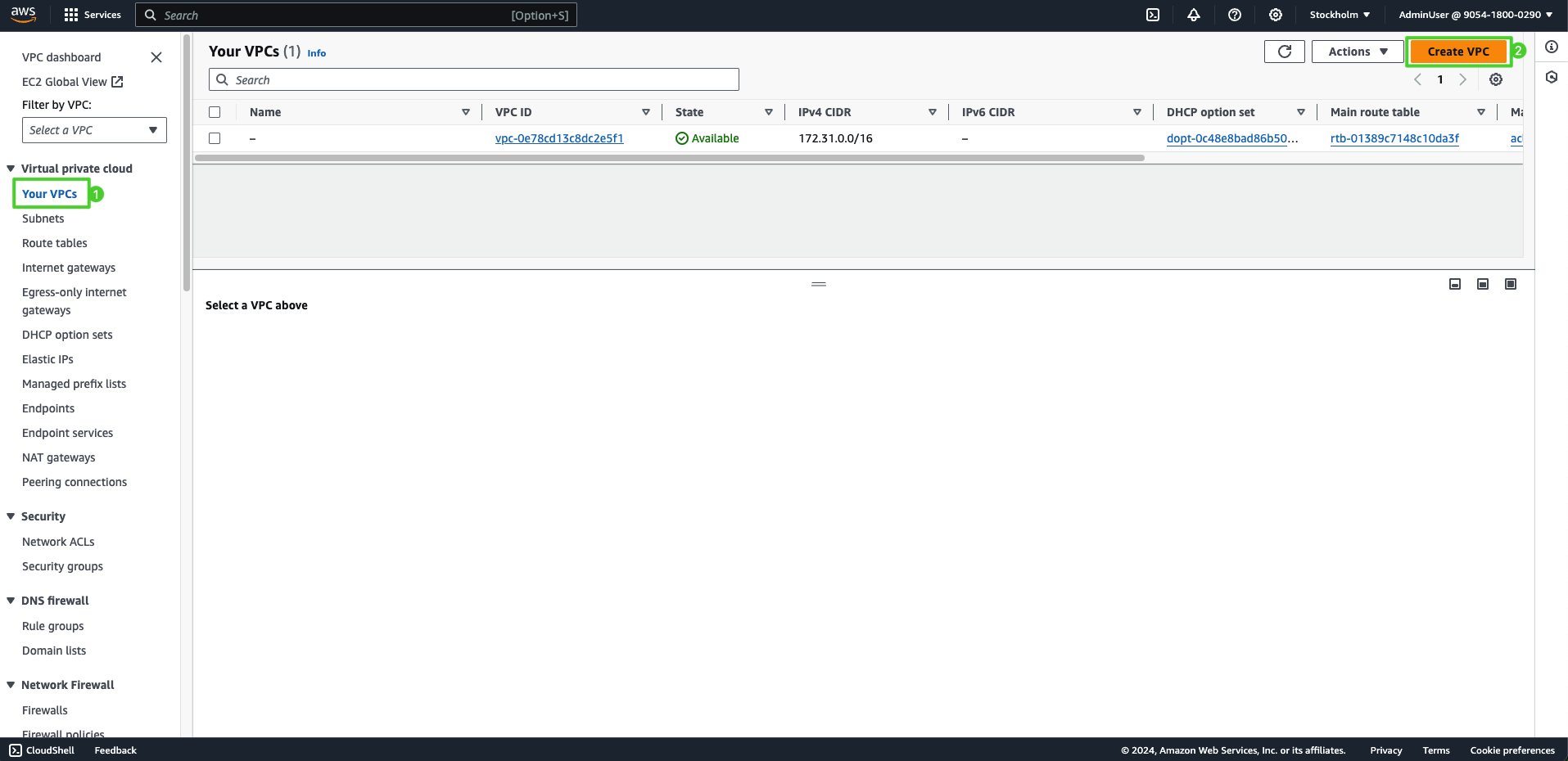Viewport: 1568px width, 761px height.
Task: Open the notifications bell icon
Action: click(x=1194, y=15)
